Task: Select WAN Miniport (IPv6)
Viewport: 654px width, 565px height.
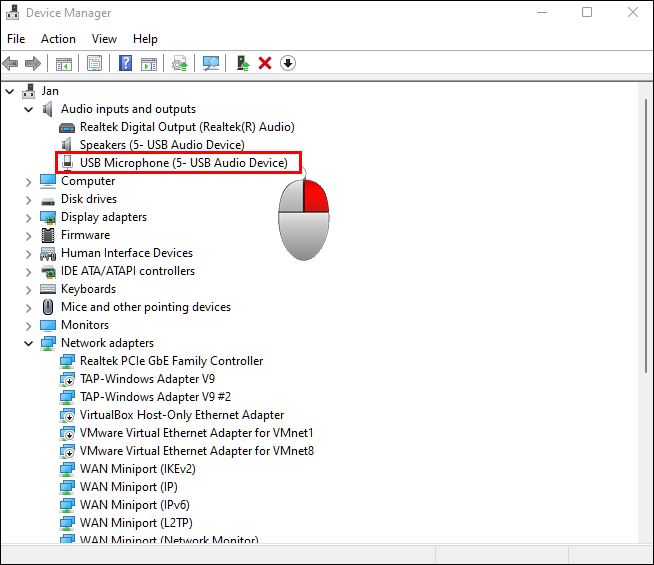Action: [135, 505]
